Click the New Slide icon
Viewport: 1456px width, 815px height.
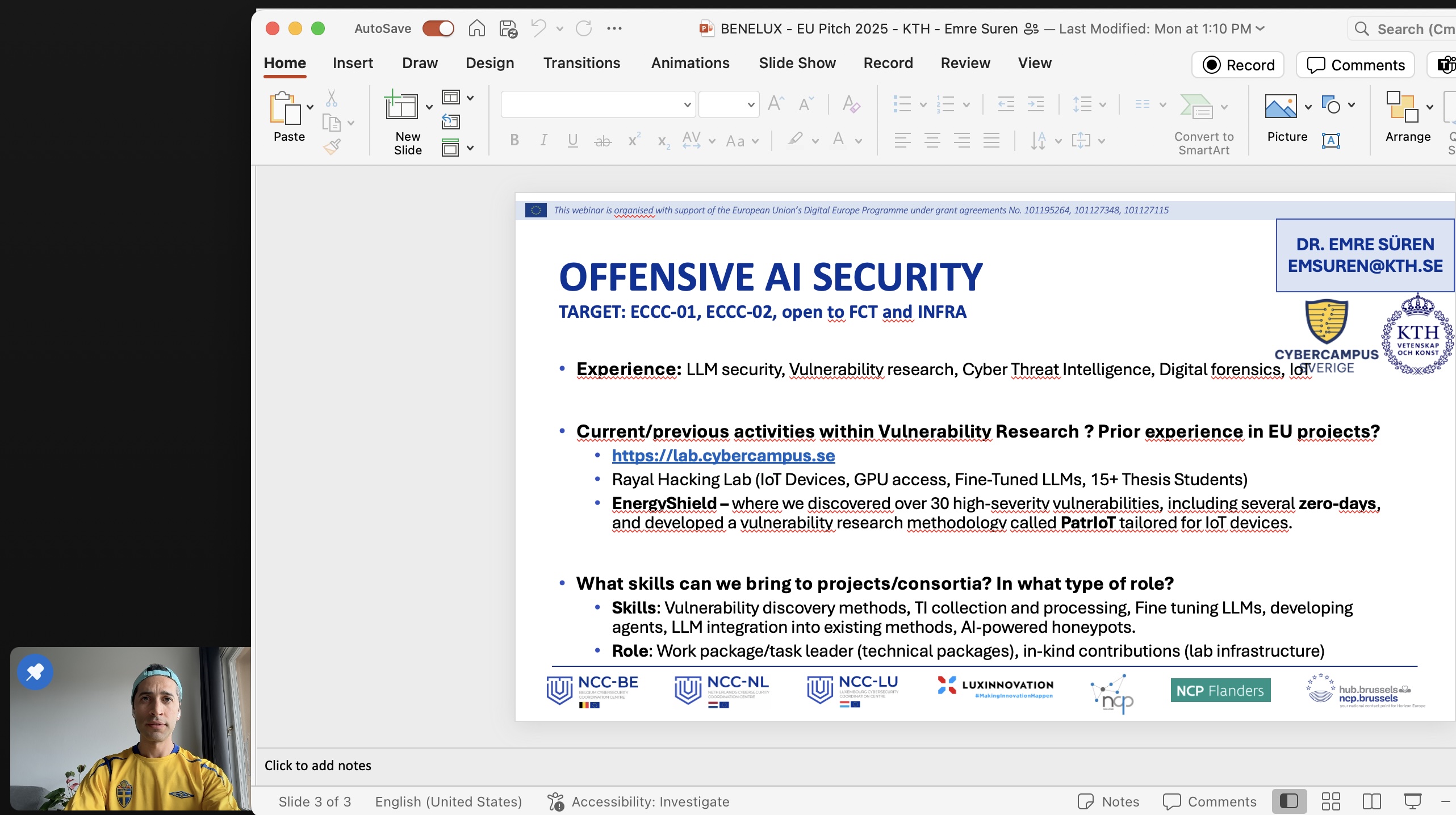[x=401, y=106]
